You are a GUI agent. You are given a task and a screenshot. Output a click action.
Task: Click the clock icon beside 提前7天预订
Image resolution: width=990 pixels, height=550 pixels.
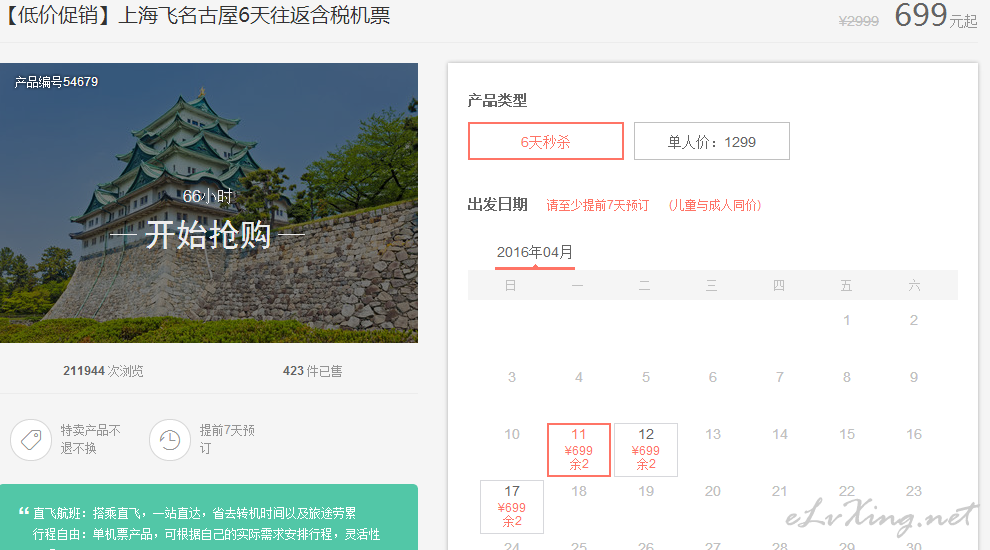pyautogui.click(x=170, y=439)
